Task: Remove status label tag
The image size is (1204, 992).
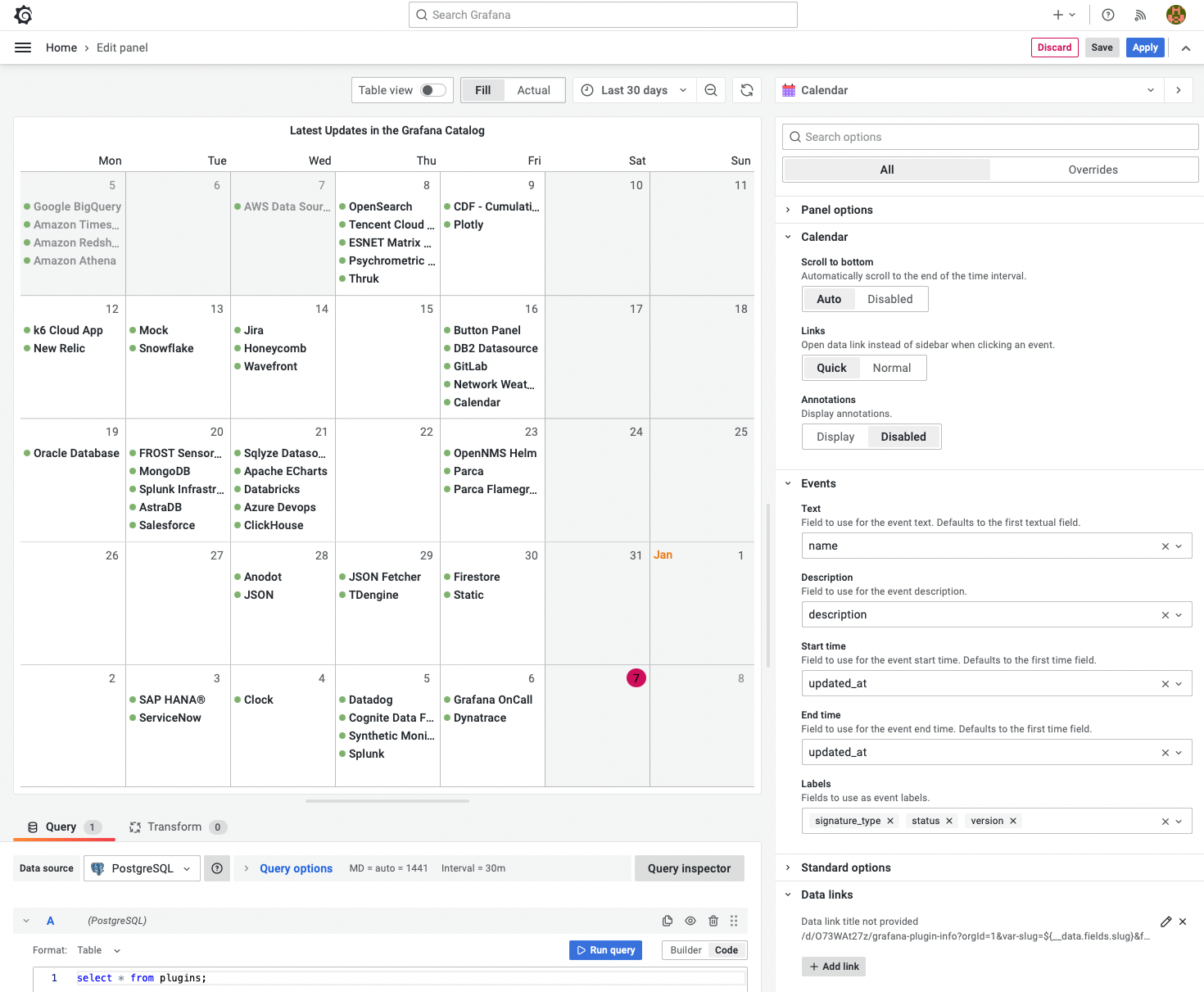Action: click(949, 821)
